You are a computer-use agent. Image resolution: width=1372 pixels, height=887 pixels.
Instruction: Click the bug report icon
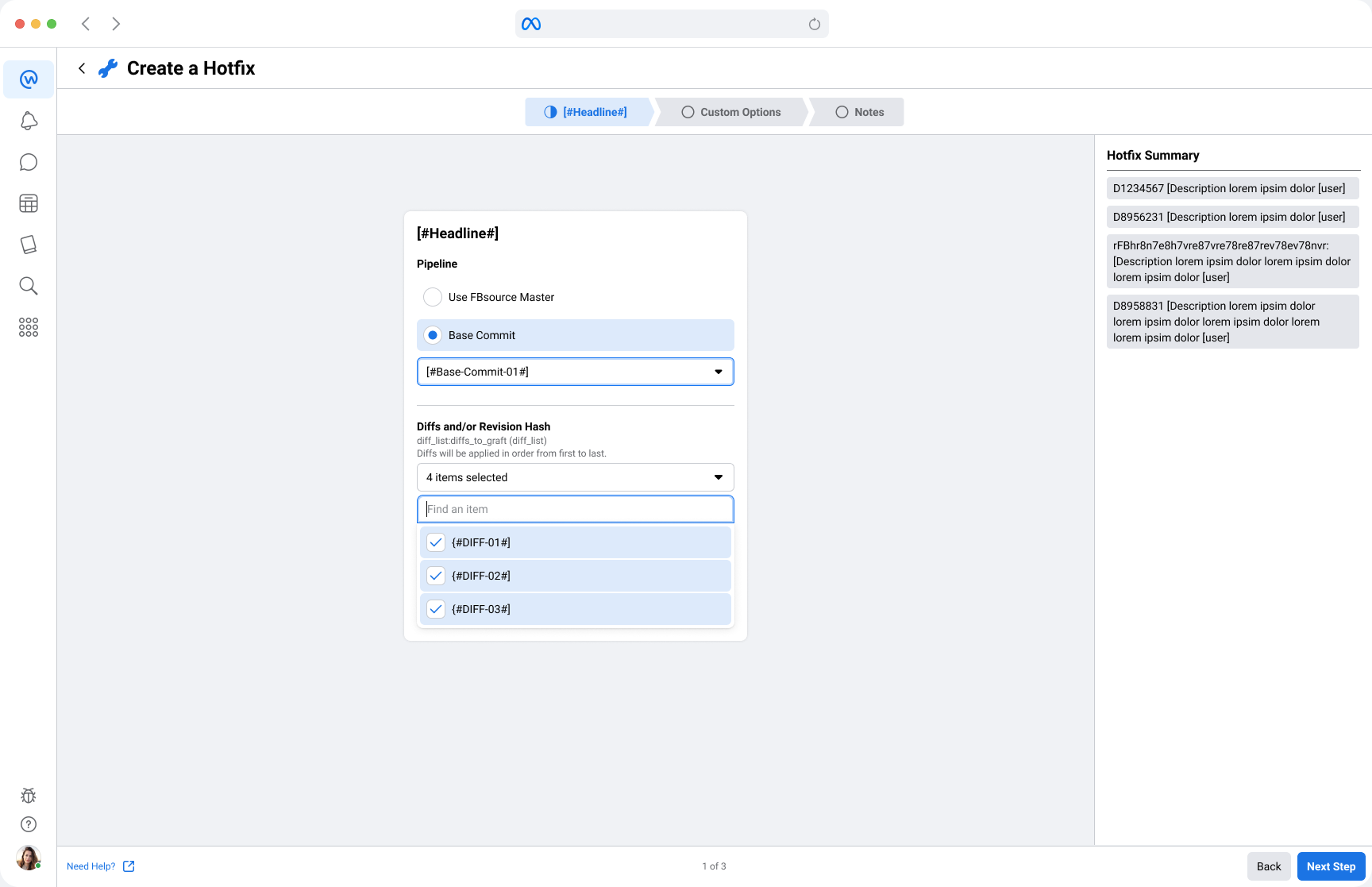tap(29, 796)
